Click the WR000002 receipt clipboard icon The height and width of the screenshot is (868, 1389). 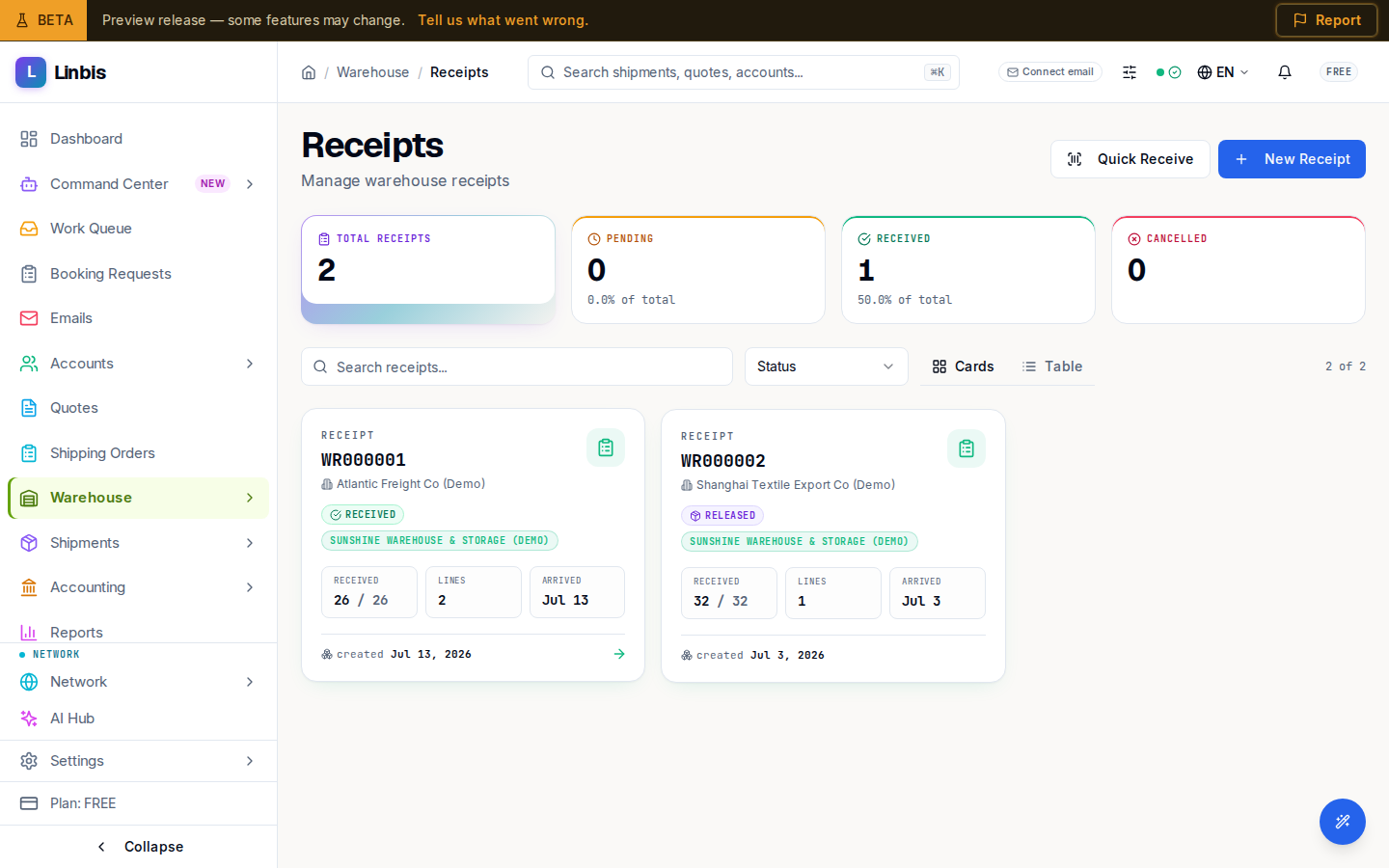[x=967, y=448]
